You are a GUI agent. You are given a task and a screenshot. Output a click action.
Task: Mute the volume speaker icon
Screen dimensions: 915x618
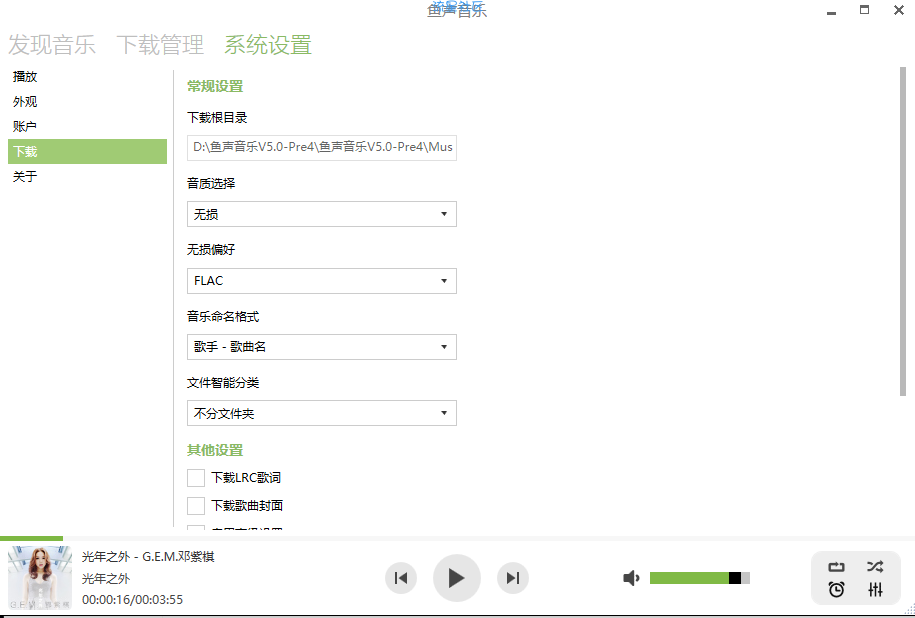click(x=631, y=578)
